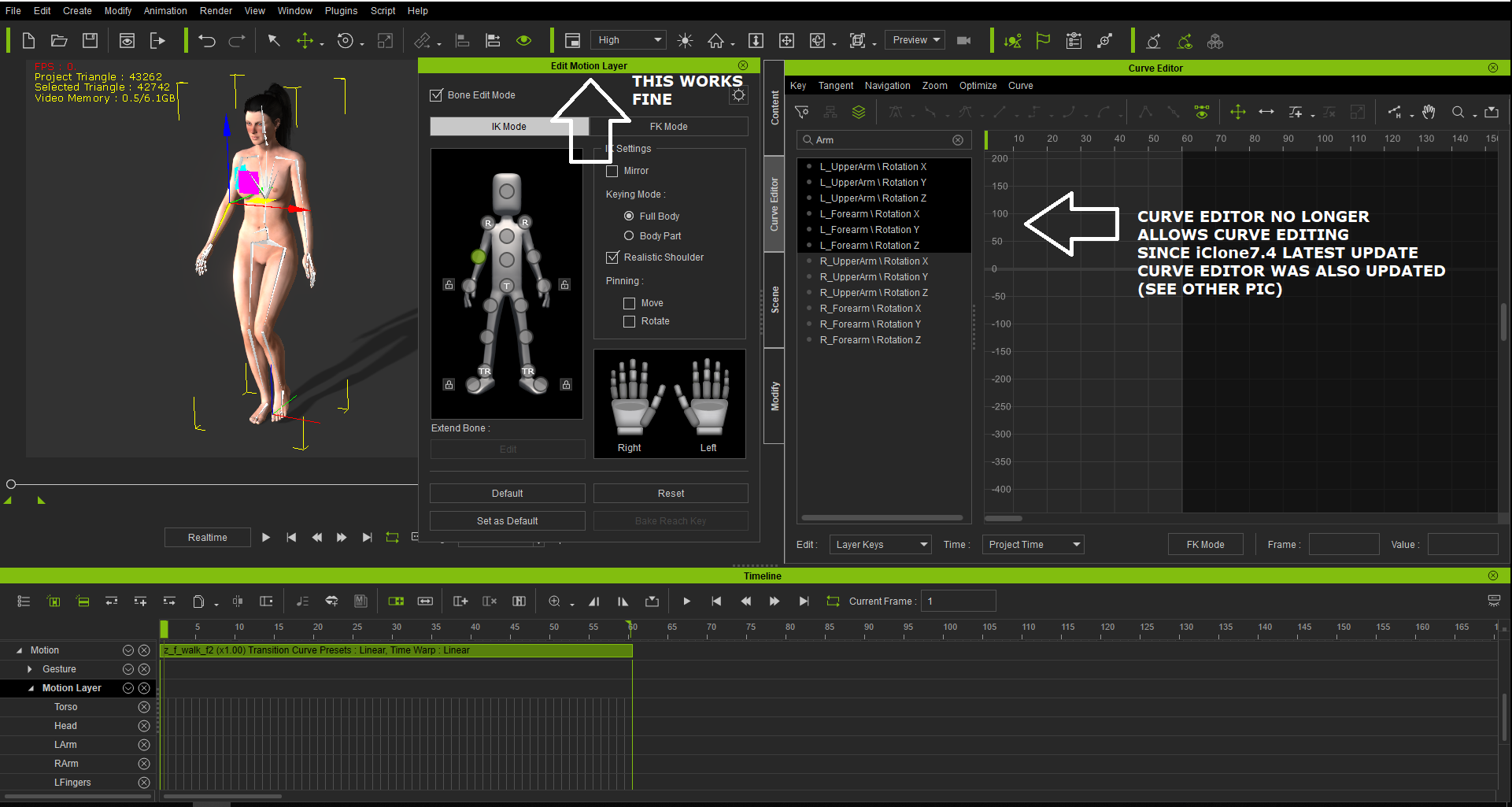The height and width of the screenshot is (807, 1512).
Task: Expand the Gesture track
Action: pyautogui.click(x=30, y=669)
